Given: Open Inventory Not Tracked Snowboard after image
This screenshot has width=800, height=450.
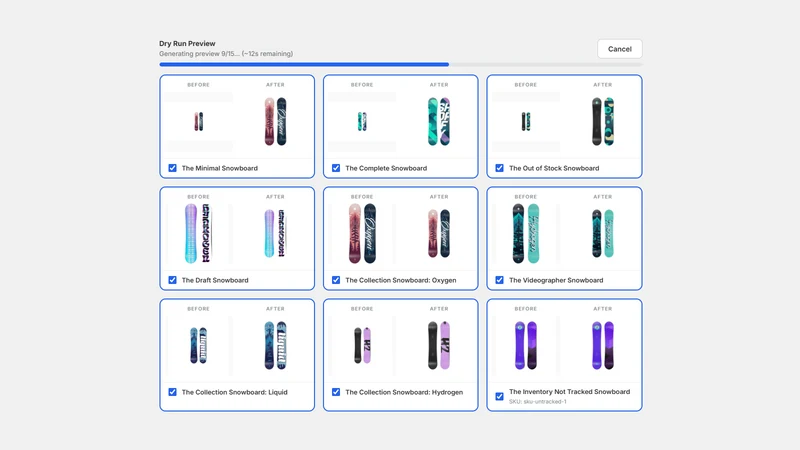Looking at the screenshot, I should (603, 346).
